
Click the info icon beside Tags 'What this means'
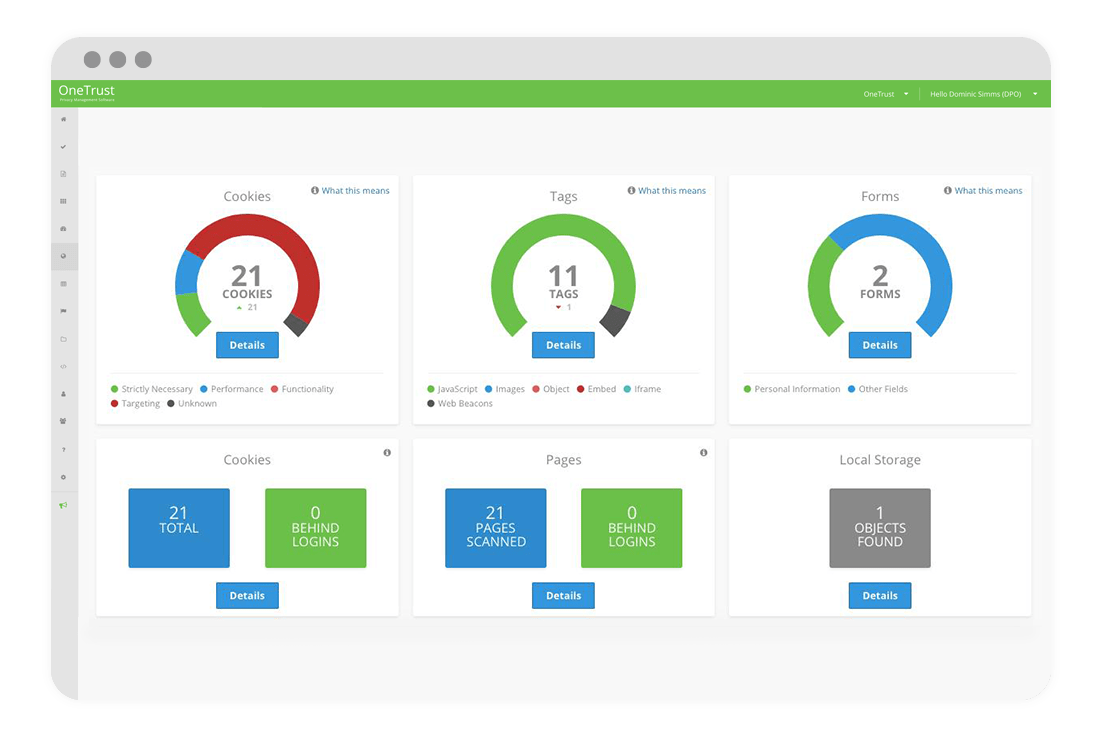(x=631, y=190)
